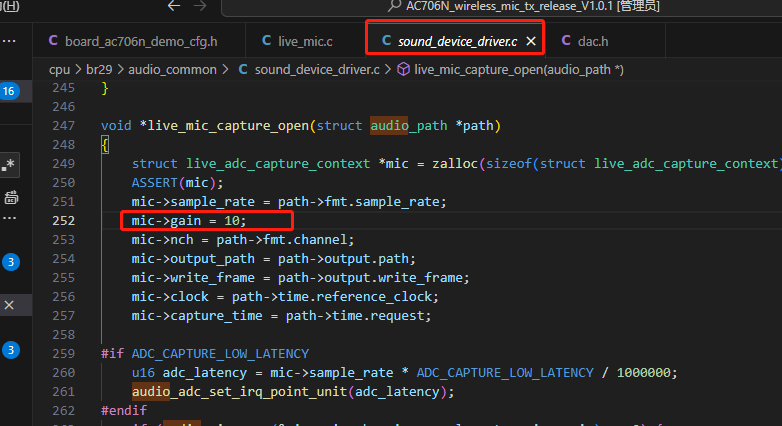Click 'mic->clock' assignment on line 256
Image resolution: width=782 pixels, height=426 pixels.
170,297
